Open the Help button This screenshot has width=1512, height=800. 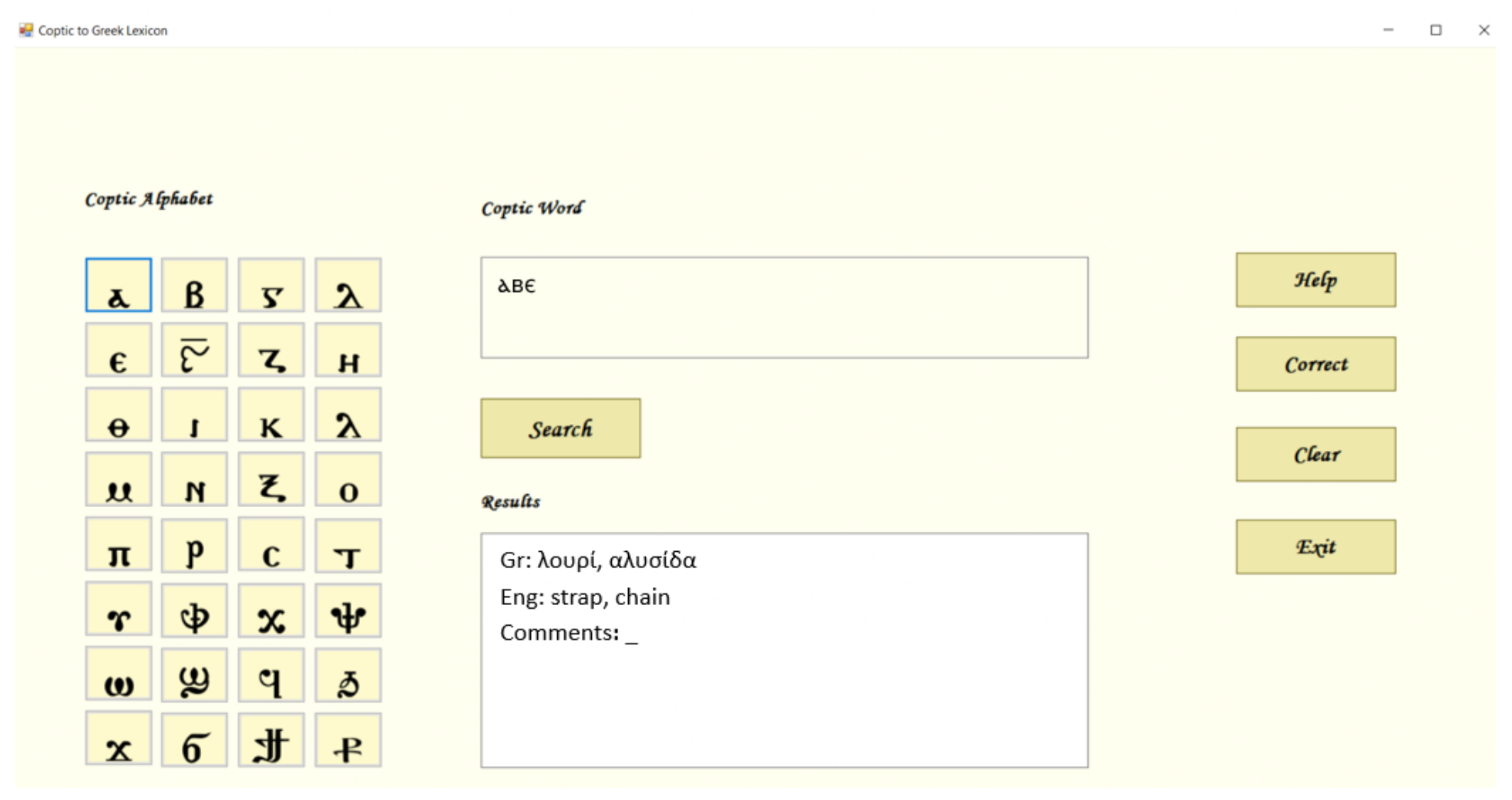click(x=1315, y=280)
